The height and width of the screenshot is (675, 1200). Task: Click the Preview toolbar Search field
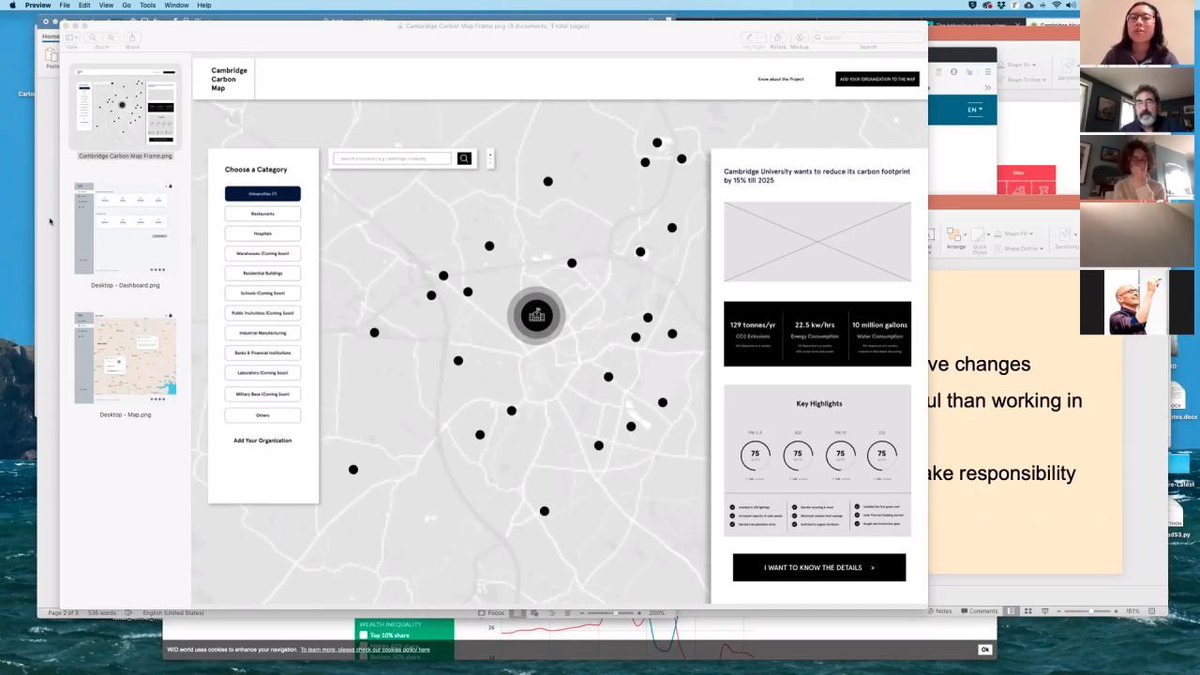point(868,38)
